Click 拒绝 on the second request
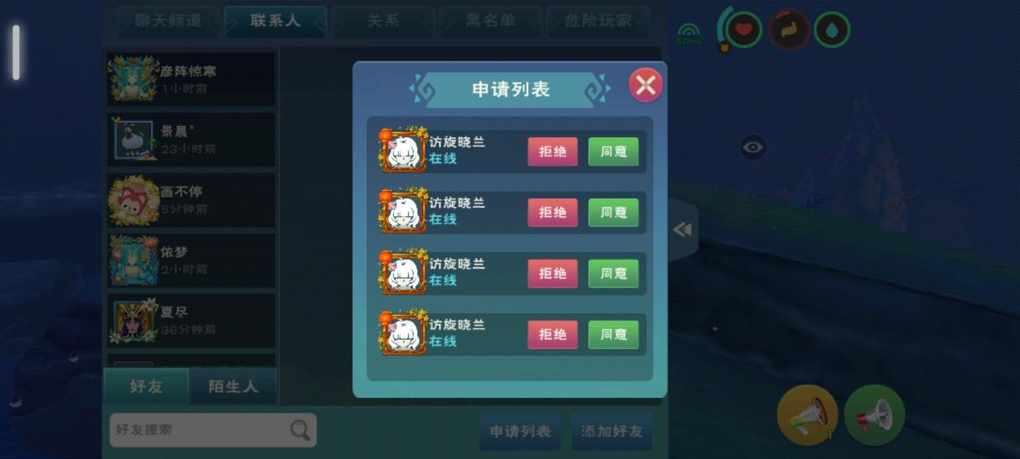Screen dimensions: 1020x459 coord(552,213)
